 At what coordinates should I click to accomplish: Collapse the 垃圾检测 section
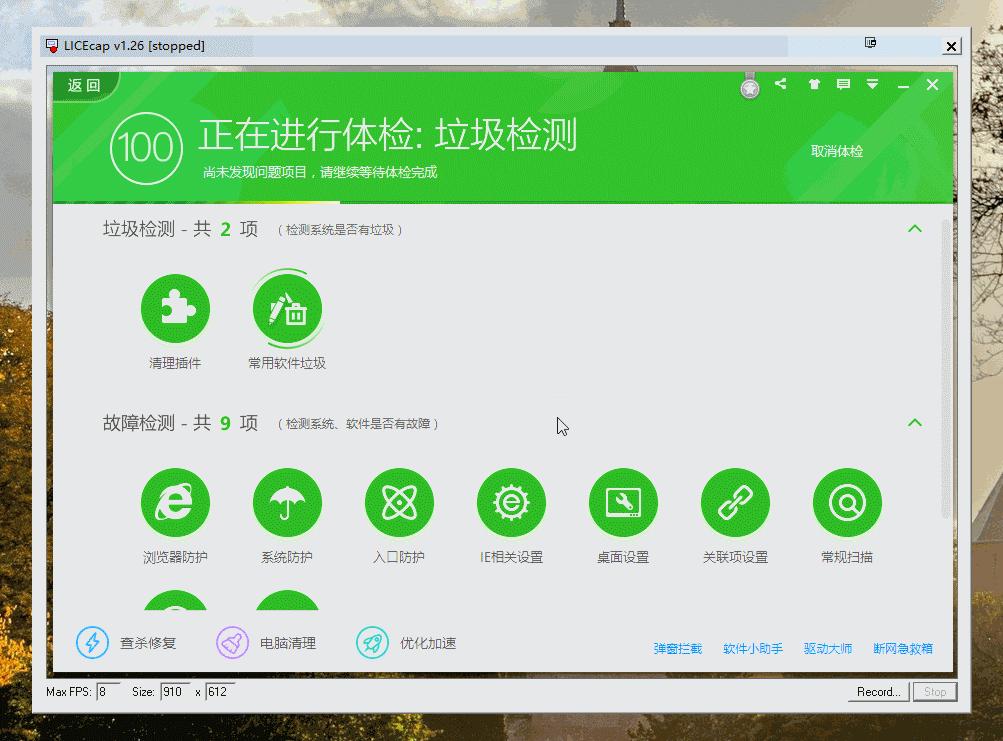pos(915,228)
